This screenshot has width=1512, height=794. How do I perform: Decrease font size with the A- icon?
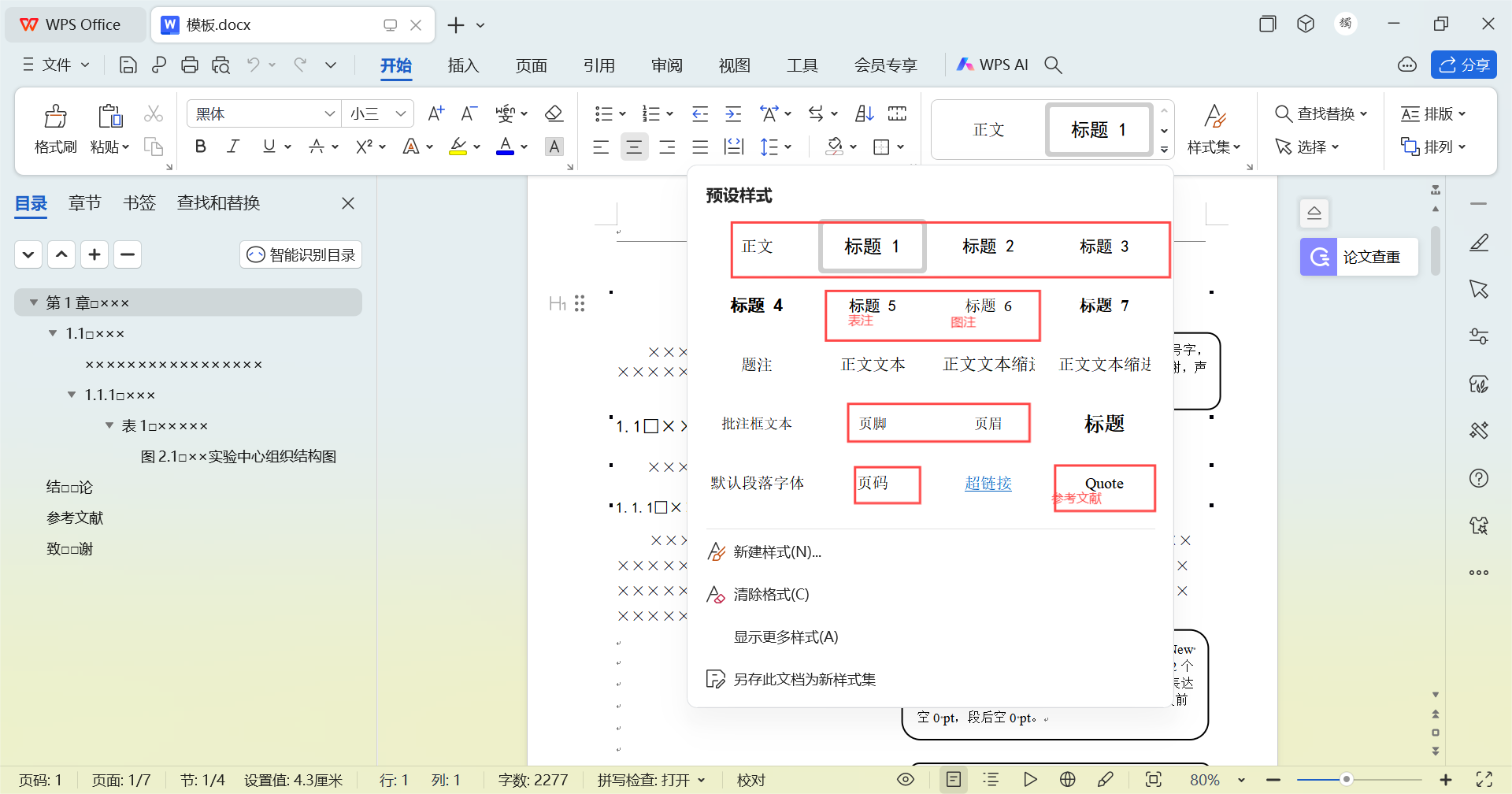[469, 113]
